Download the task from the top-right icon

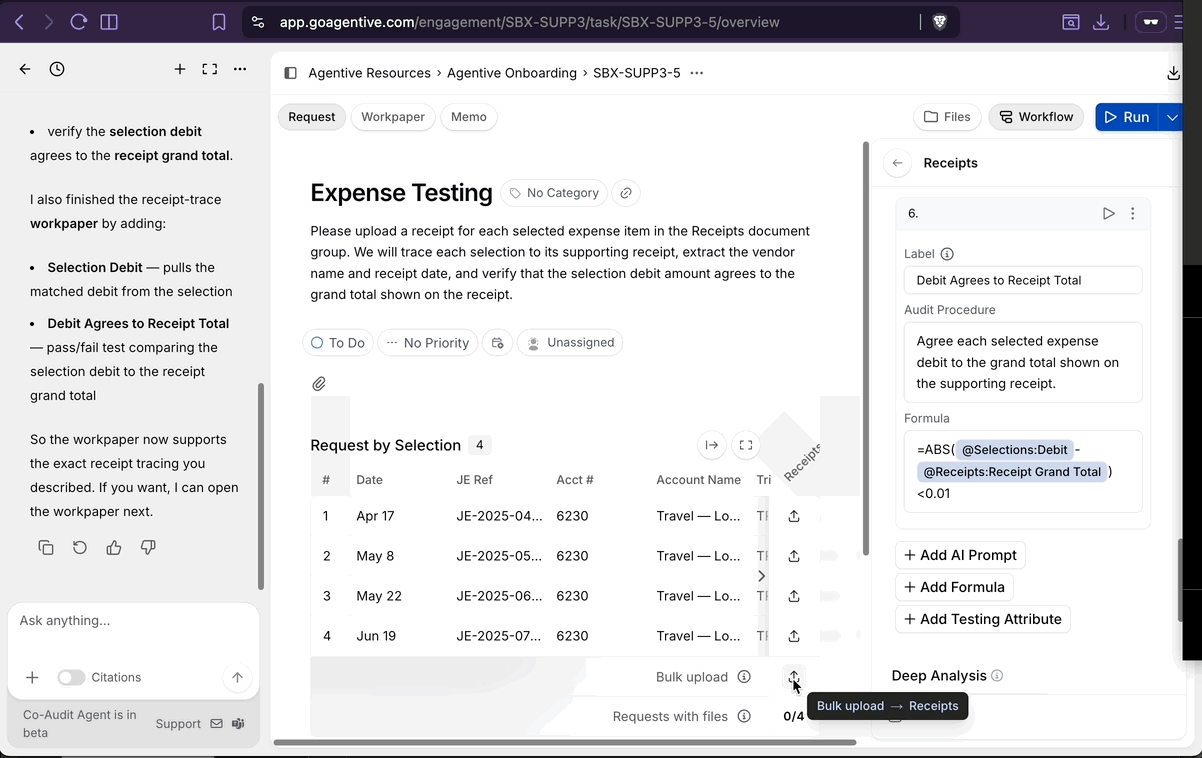(x=1173, y=73)
